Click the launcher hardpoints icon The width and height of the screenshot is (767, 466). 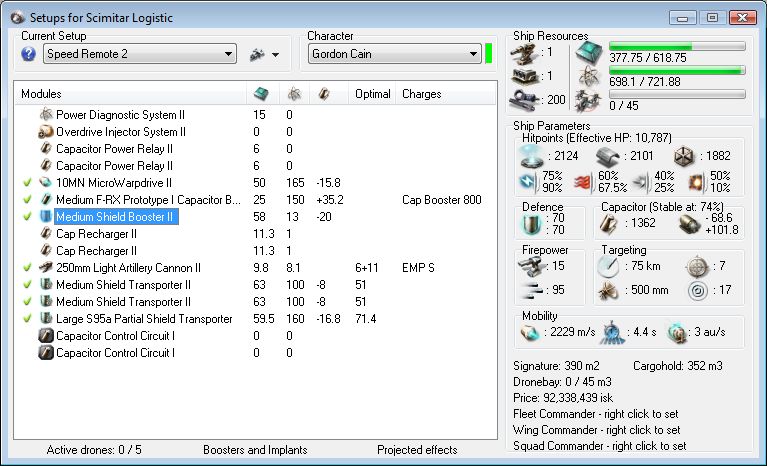click(524, 76)
